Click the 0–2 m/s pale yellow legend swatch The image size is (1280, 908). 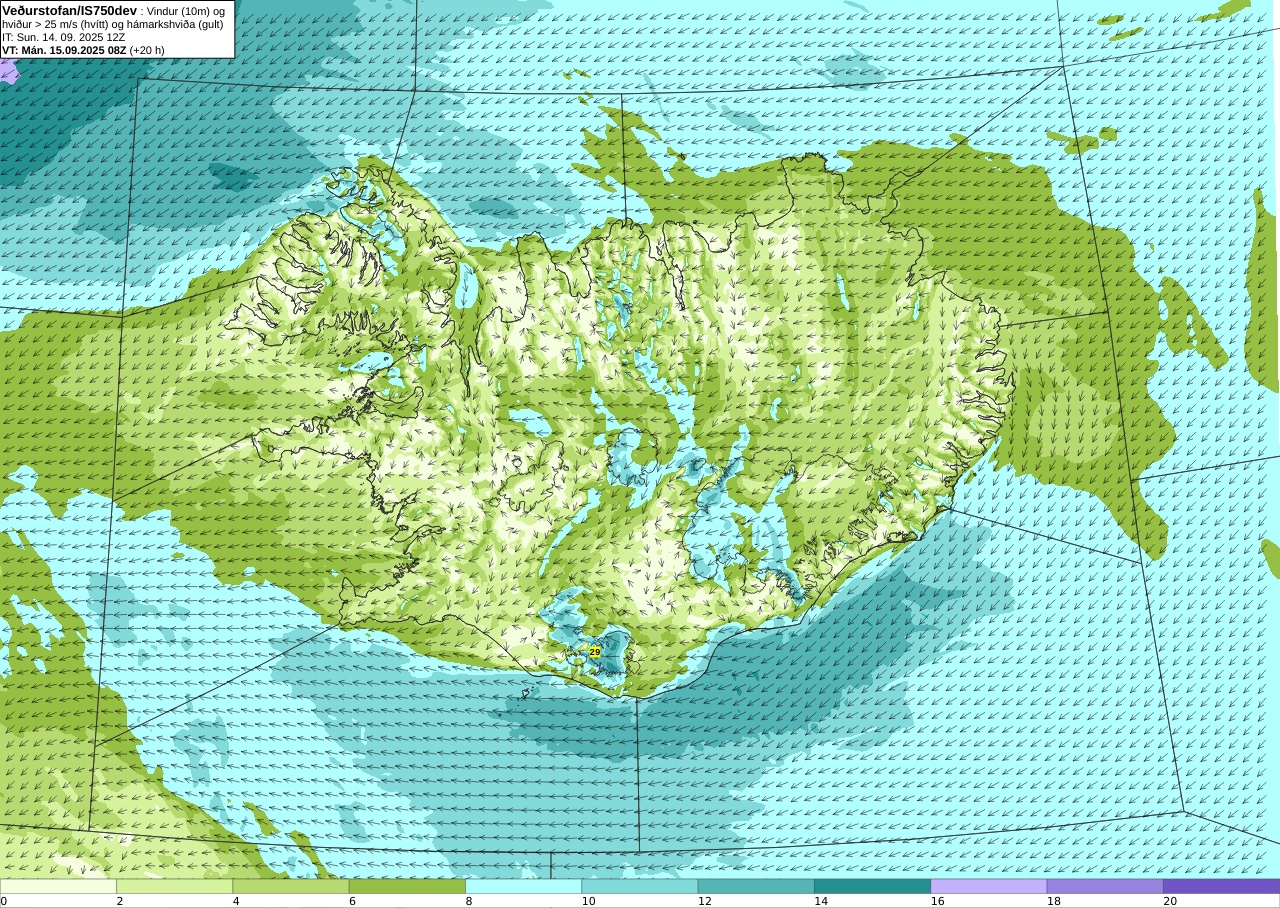[x=58, y=886]
